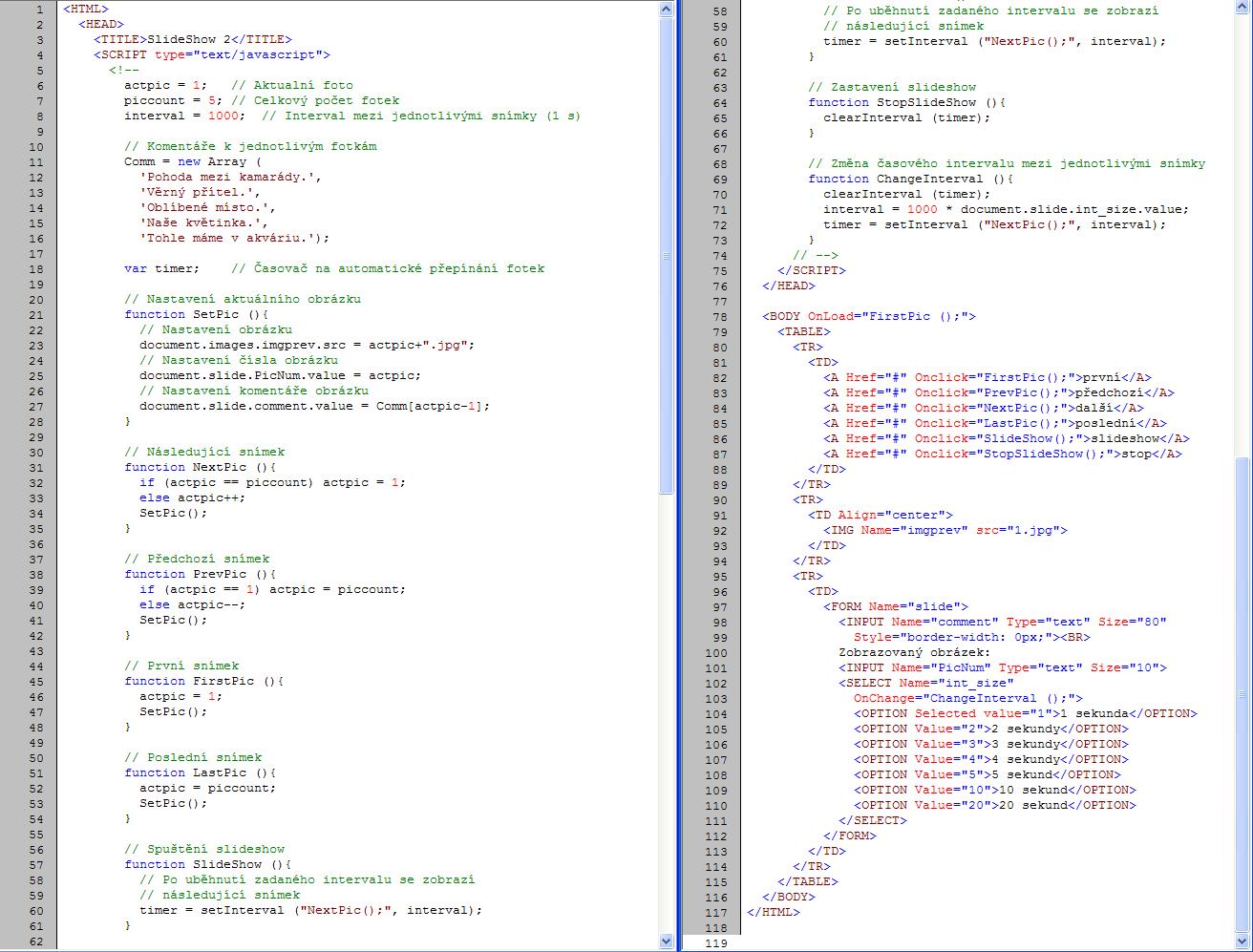
Task: Click the closing </HTML> tag
Action: [773, 912]
